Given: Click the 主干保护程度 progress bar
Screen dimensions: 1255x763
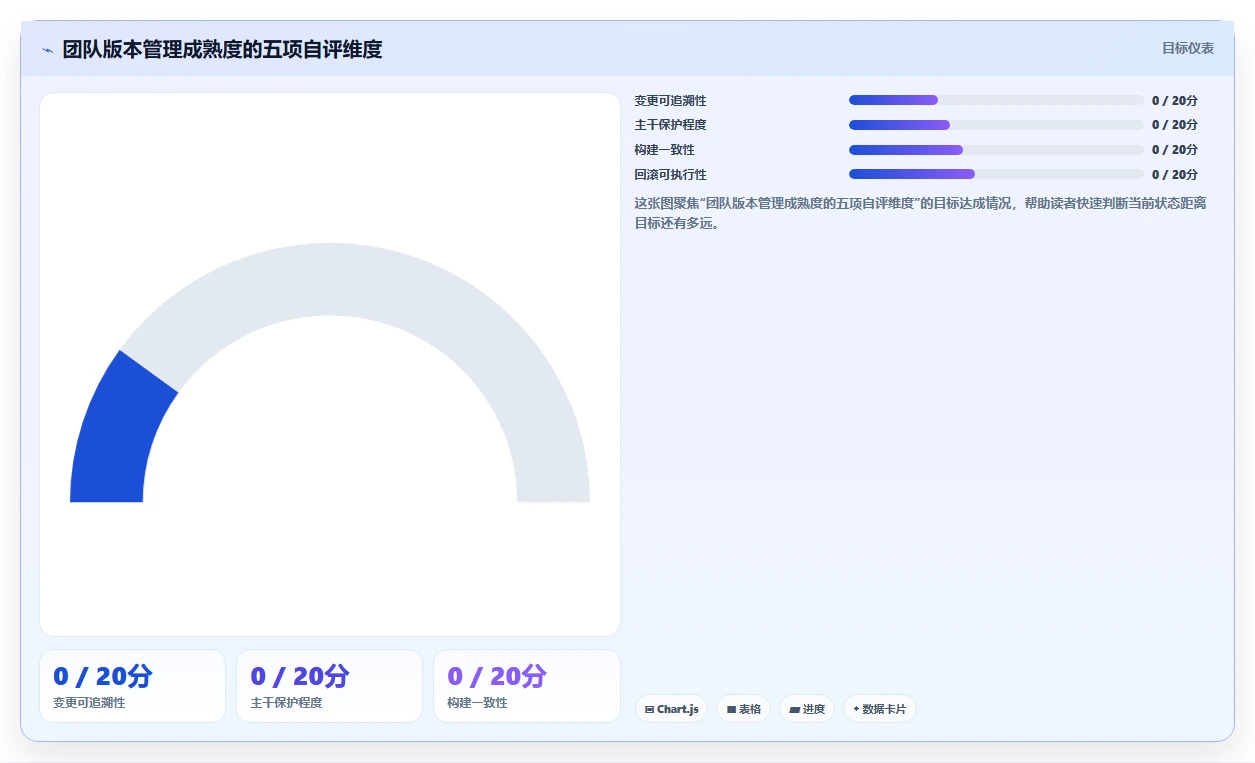Looking at the screenshot, I should [996, 125].
